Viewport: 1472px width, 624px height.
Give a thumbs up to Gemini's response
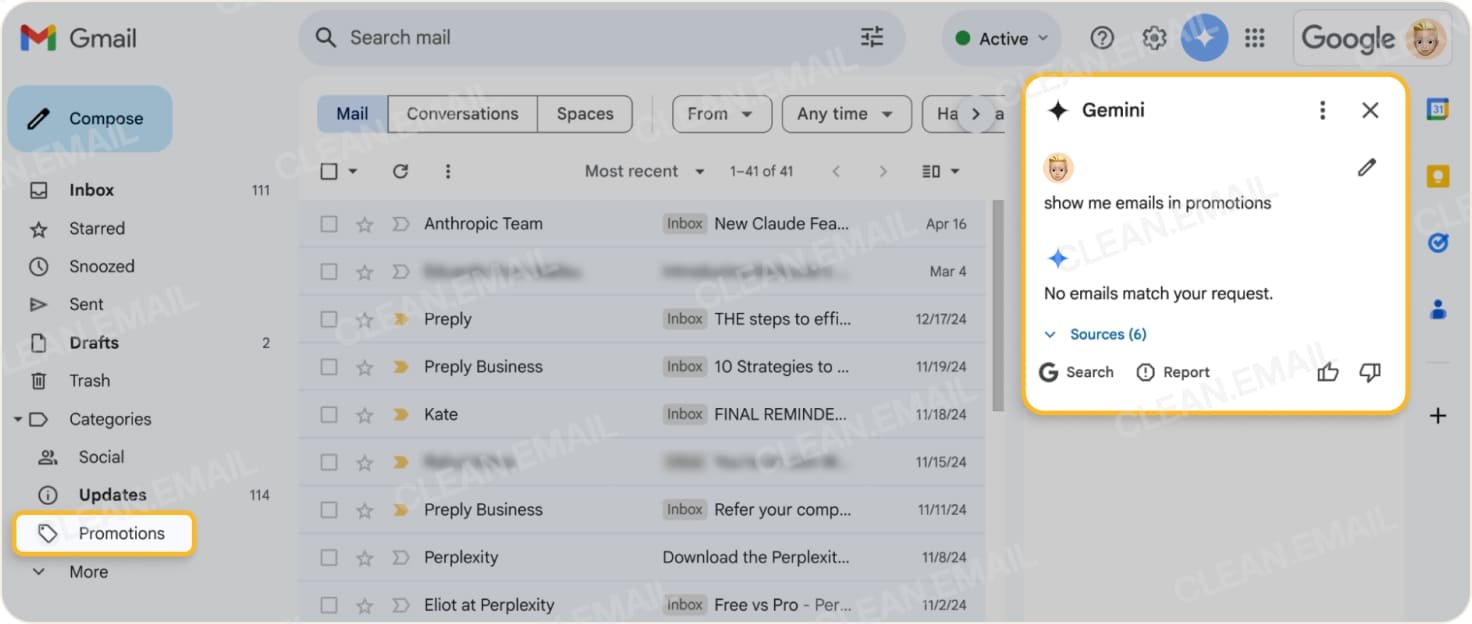click(x=1327, y=371)
